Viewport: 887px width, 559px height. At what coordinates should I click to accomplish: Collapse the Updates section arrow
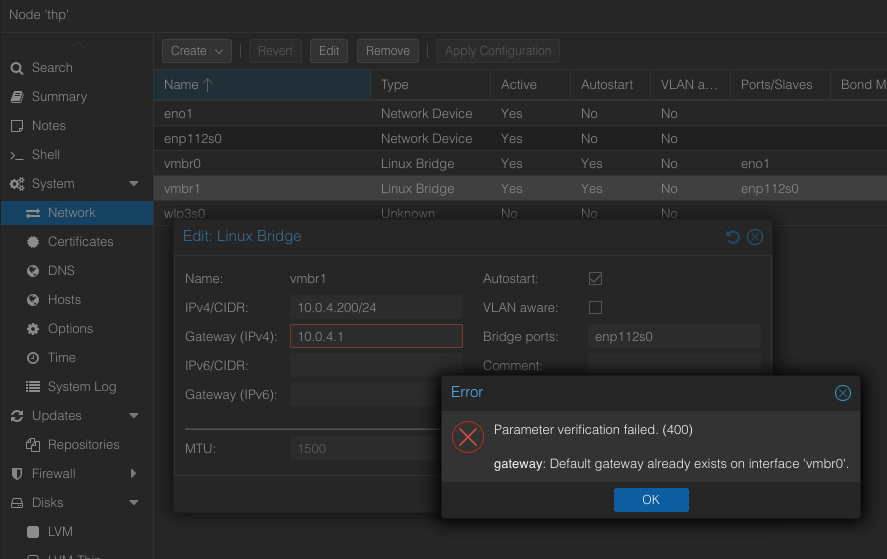134,416
